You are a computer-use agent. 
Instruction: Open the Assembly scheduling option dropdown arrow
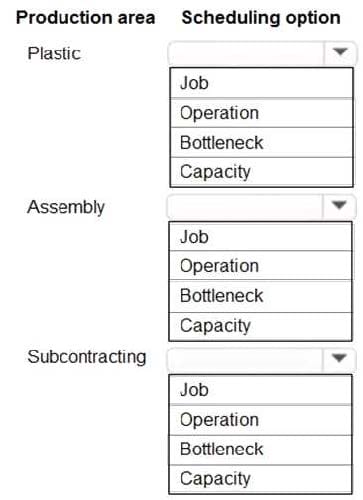point(339,206)
